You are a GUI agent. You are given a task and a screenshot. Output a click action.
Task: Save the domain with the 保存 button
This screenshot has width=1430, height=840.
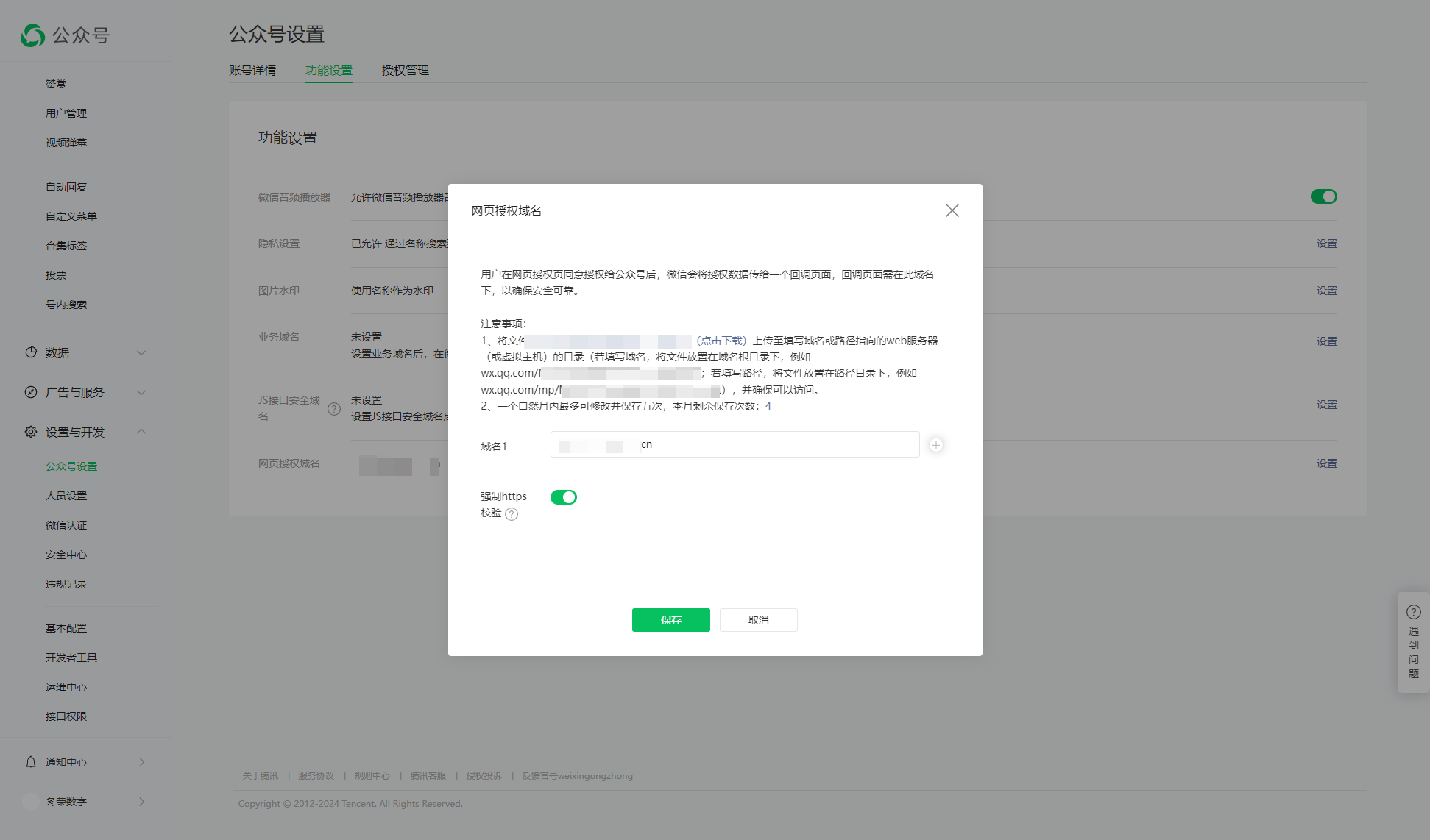(670, 620)
